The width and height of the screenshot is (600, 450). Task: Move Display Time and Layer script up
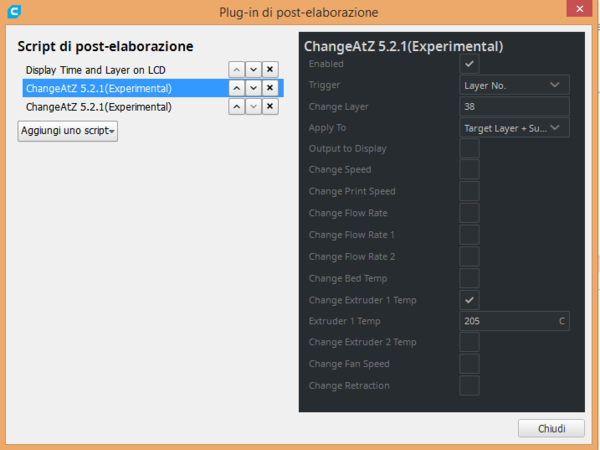236,70
